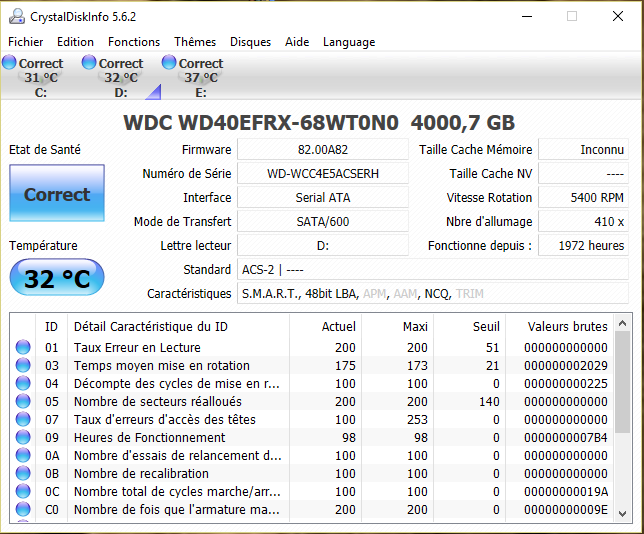Click the ID column header
The image size is (644, 534).
coord(51,327)
